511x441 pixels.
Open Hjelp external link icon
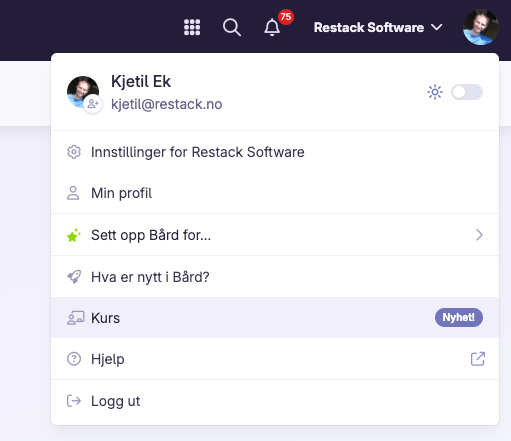(x=478, y=359)
